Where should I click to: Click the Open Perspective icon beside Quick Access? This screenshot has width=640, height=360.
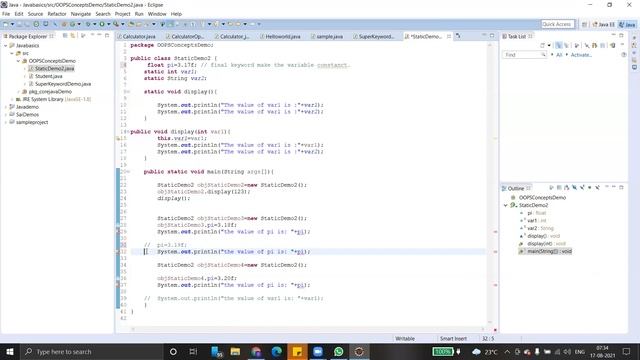[x=584, y=24]
